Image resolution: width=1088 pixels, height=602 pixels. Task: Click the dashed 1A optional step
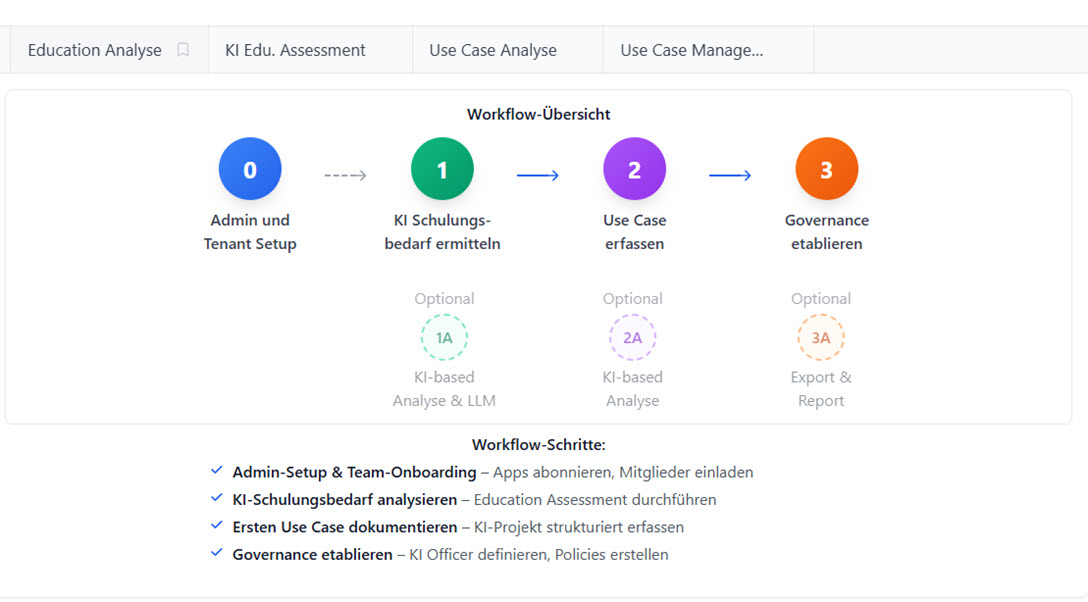pos(444,338)
